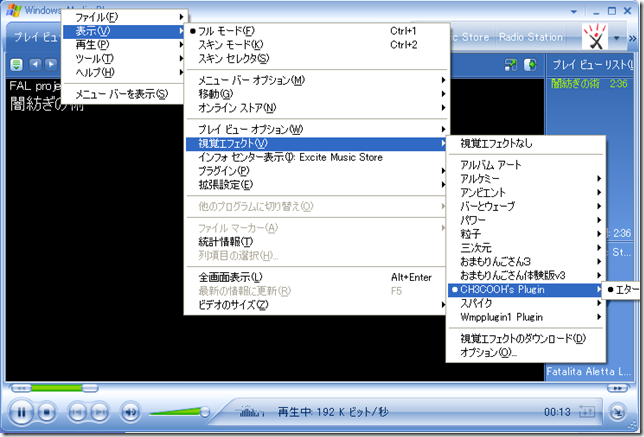Screen dimensions: 644x437
Task: Switch to the Radio Station tab
Action: (x=531, y=37)
